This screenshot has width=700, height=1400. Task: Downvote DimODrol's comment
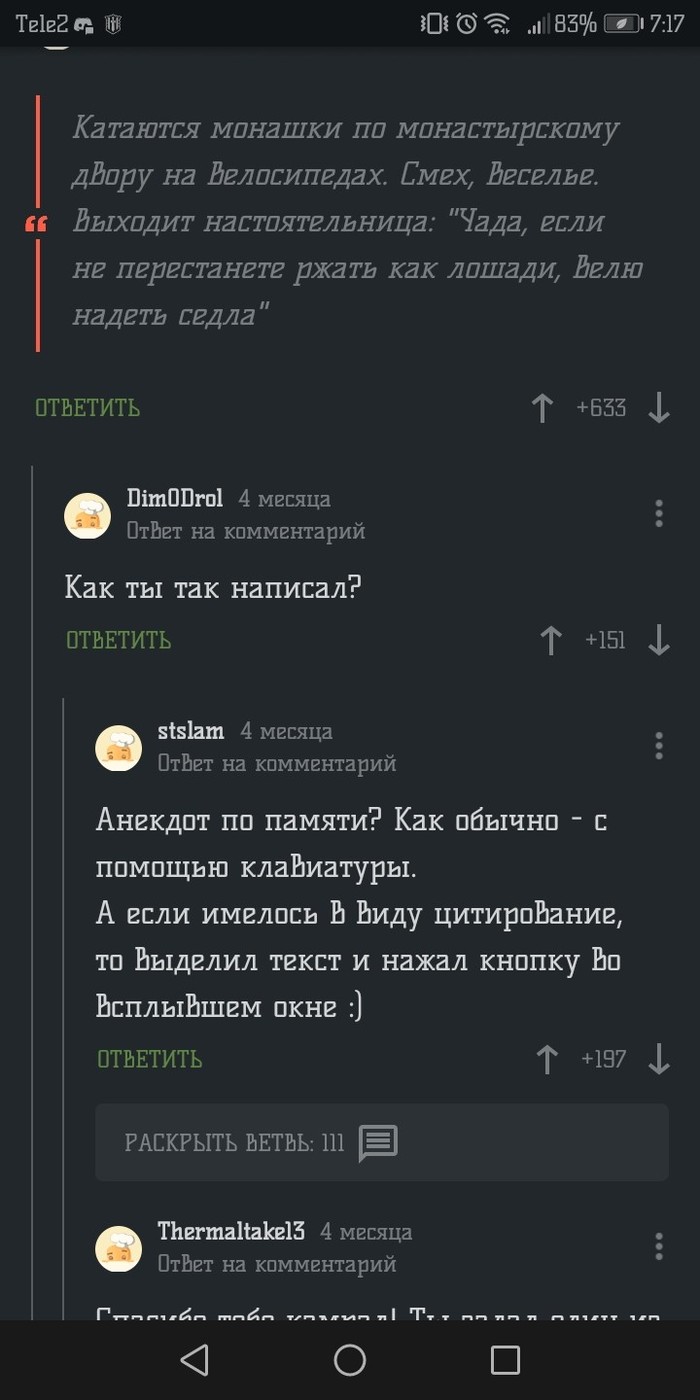point(658,640)
